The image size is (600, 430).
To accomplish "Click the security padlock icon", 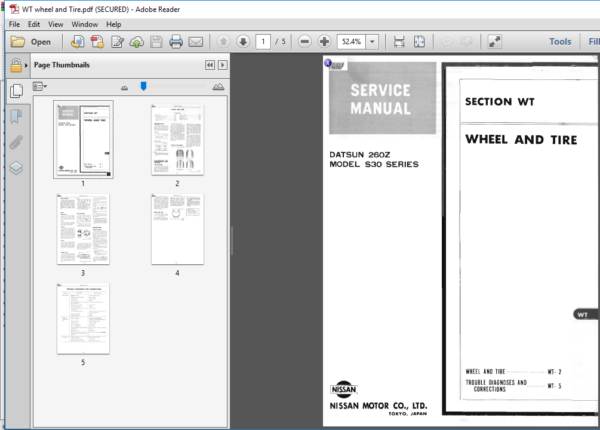I will (x=16, y=65).
